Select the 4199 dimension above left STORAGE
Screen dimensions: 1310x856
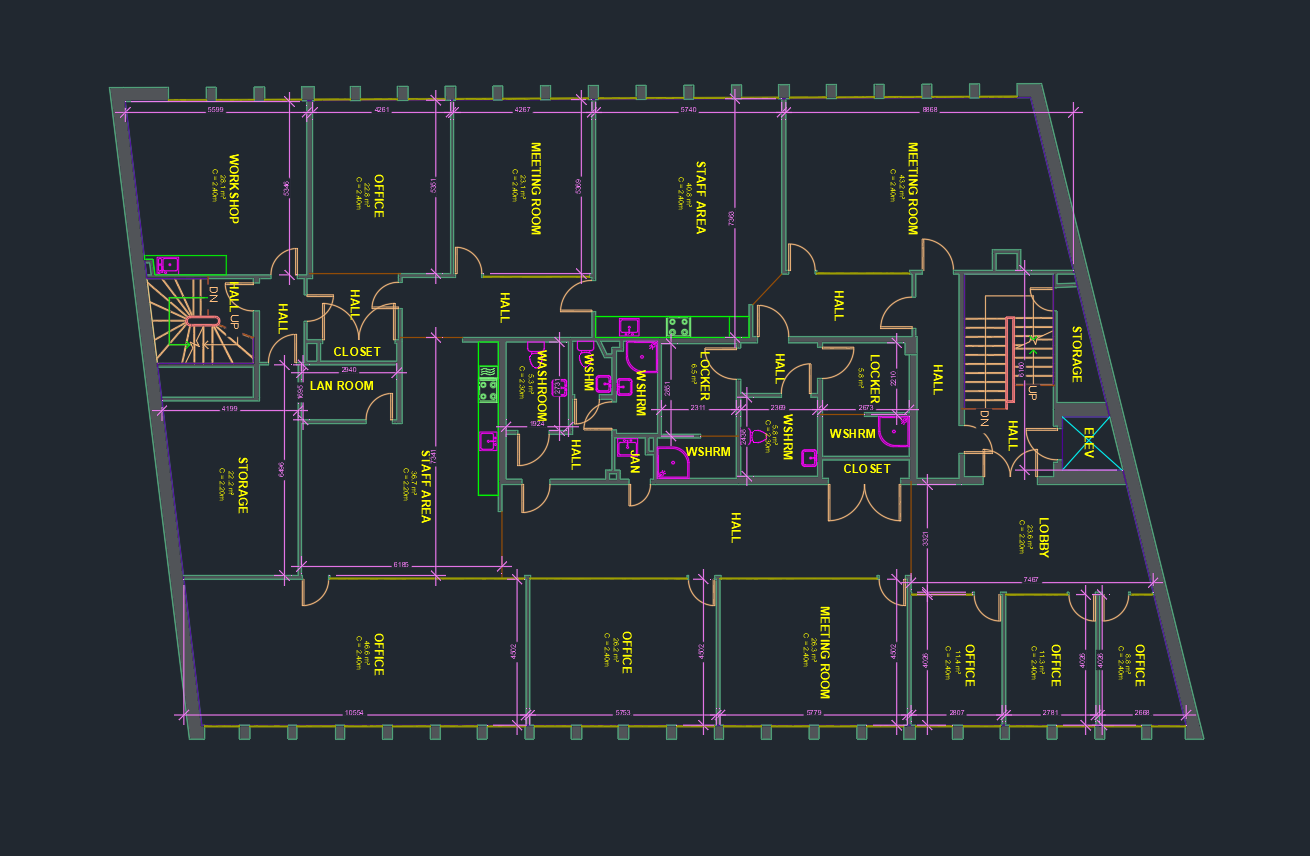[x=229, y=408]
